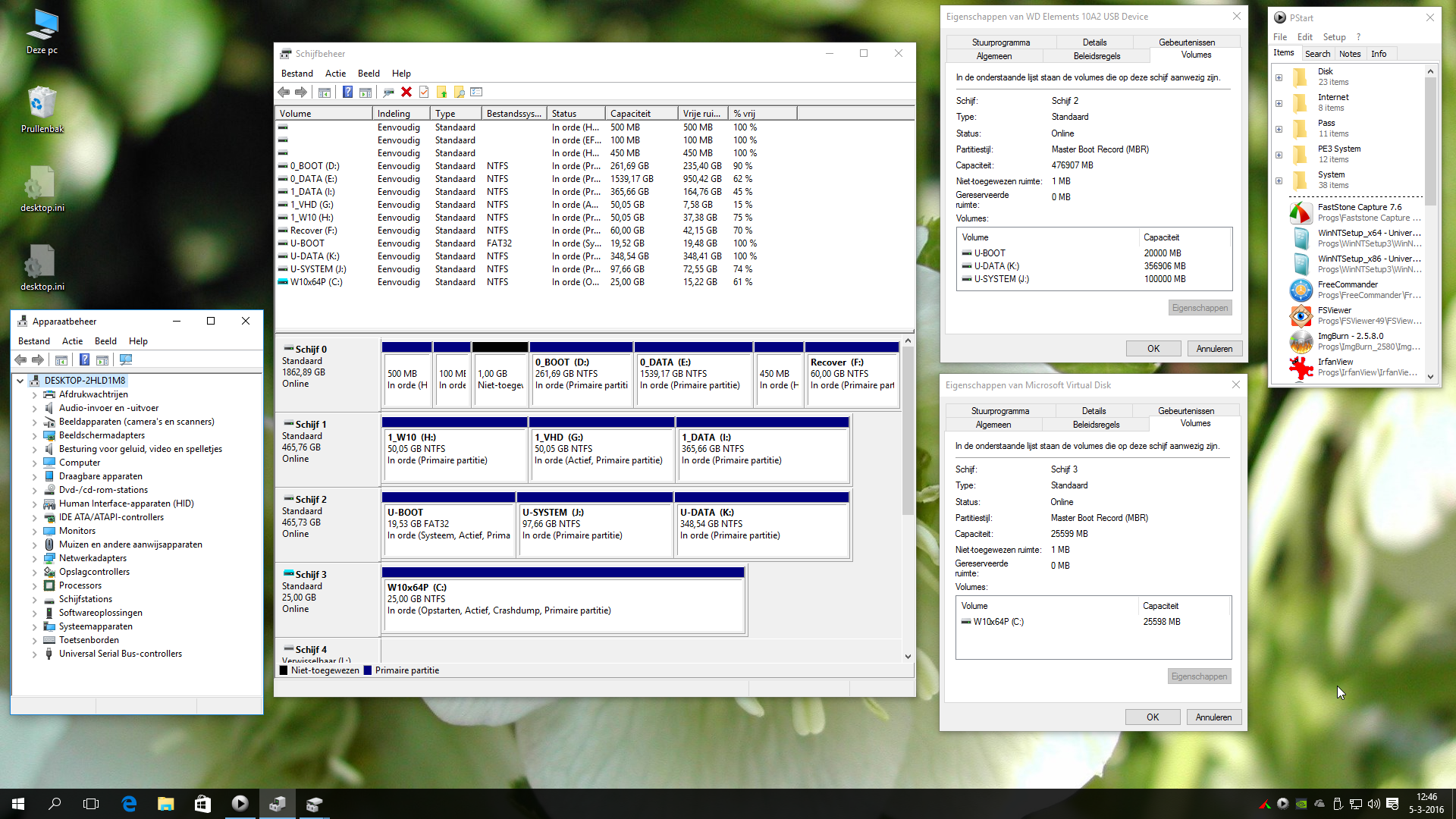Sort by the Bestandssysteem column header
Viewport: 1456px width, 819px height.
click(x=514, y=114)
